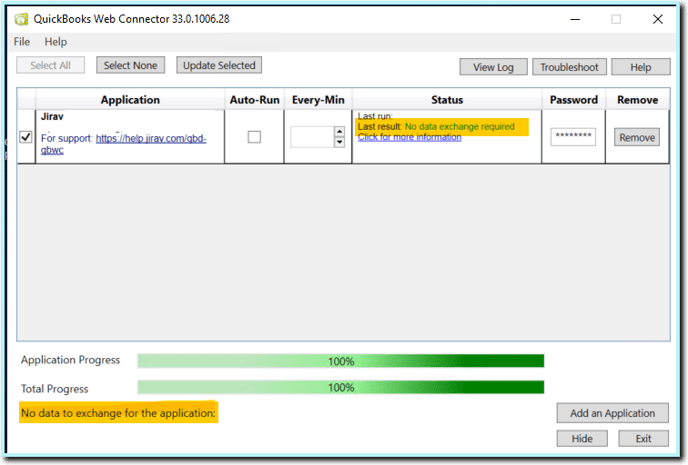Click the Exit button
Screen dimensions: 688x465
644,439
